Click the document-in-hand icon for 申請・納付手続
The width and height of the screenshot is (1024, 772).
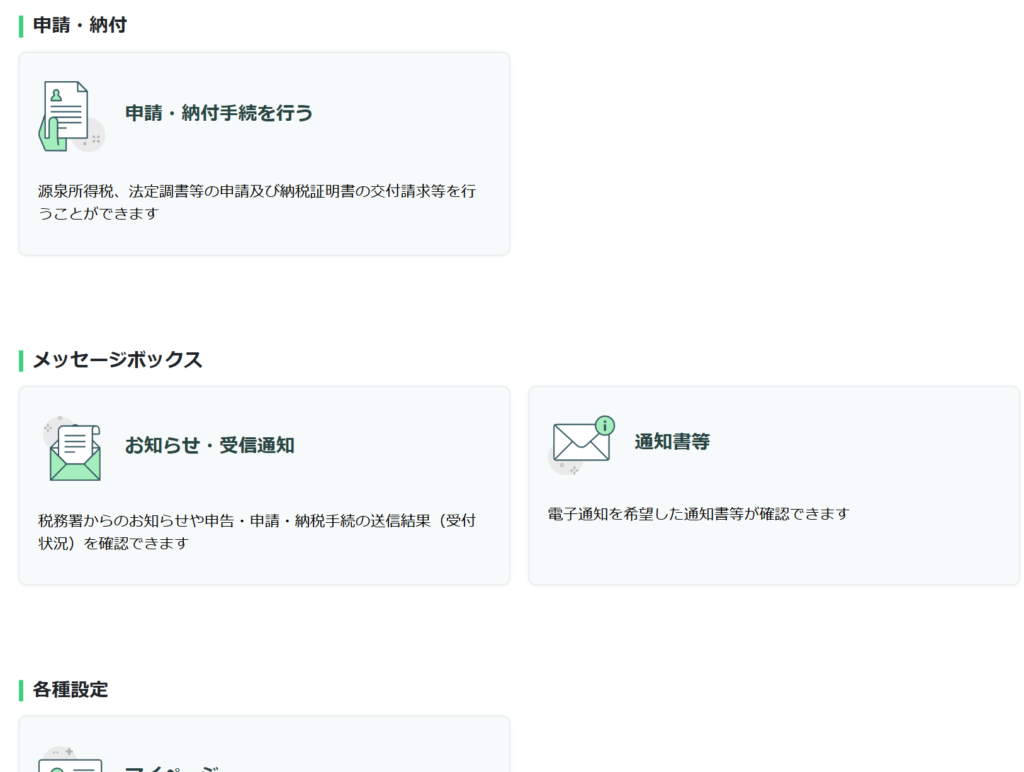pyautogui.click(x=69, y=116)
